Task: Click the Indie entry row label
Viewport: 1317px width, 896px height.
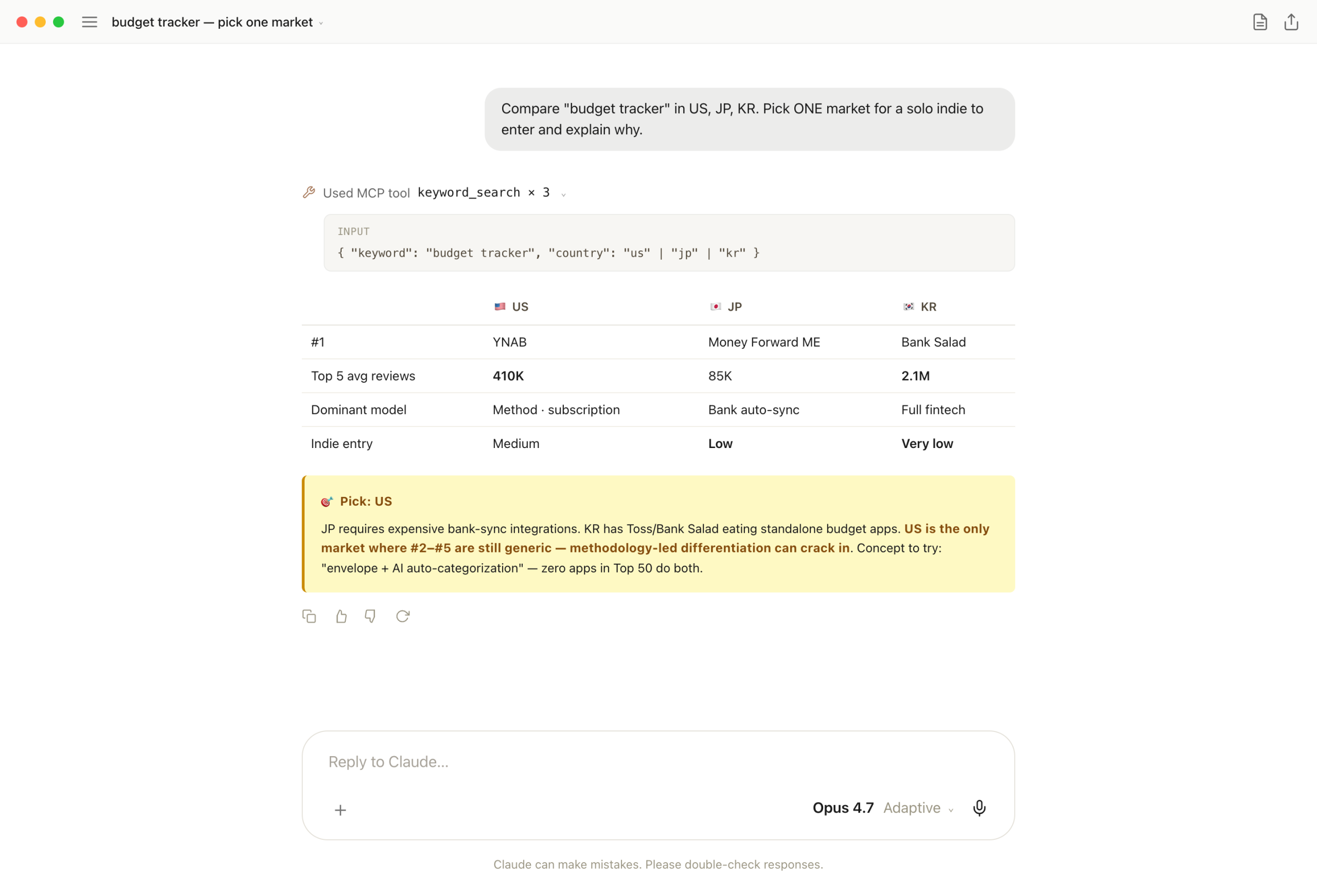Action: 341,444
